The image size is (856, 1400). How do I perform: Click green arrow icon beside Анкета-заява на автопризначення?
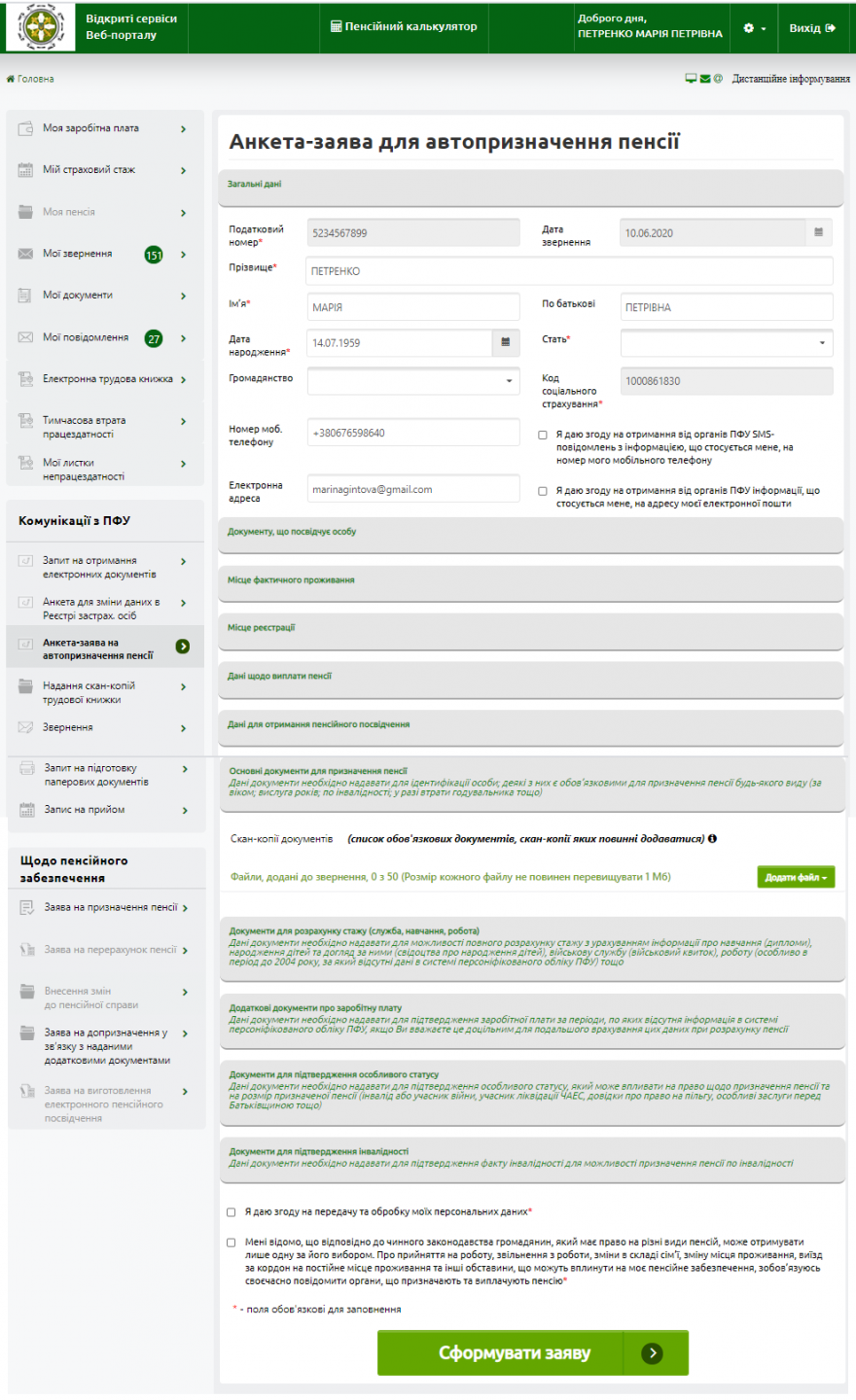(x=183, y=647)
